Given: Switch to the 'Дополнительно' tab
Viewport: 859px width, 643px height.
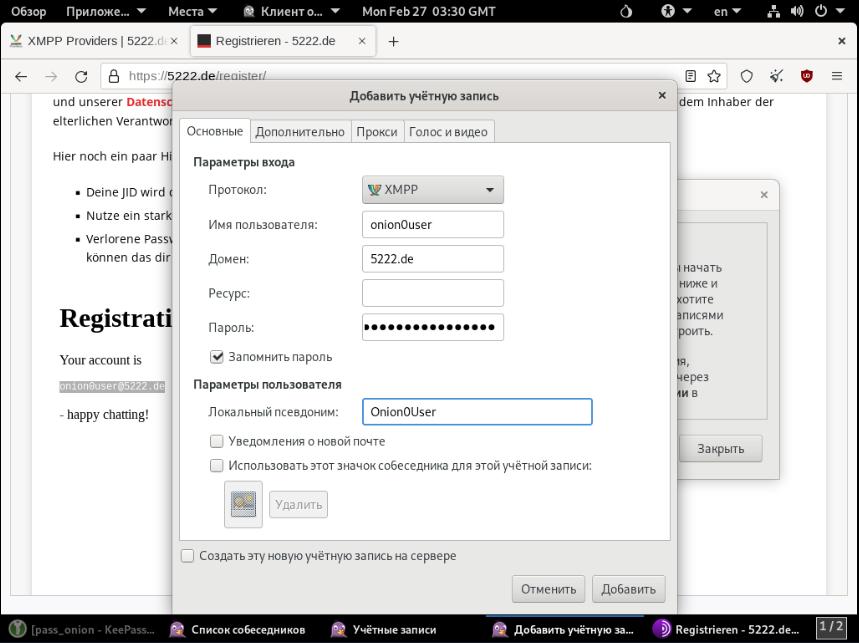Looking at the screenshot, I should pyautogui.click(x=299, y=131).
